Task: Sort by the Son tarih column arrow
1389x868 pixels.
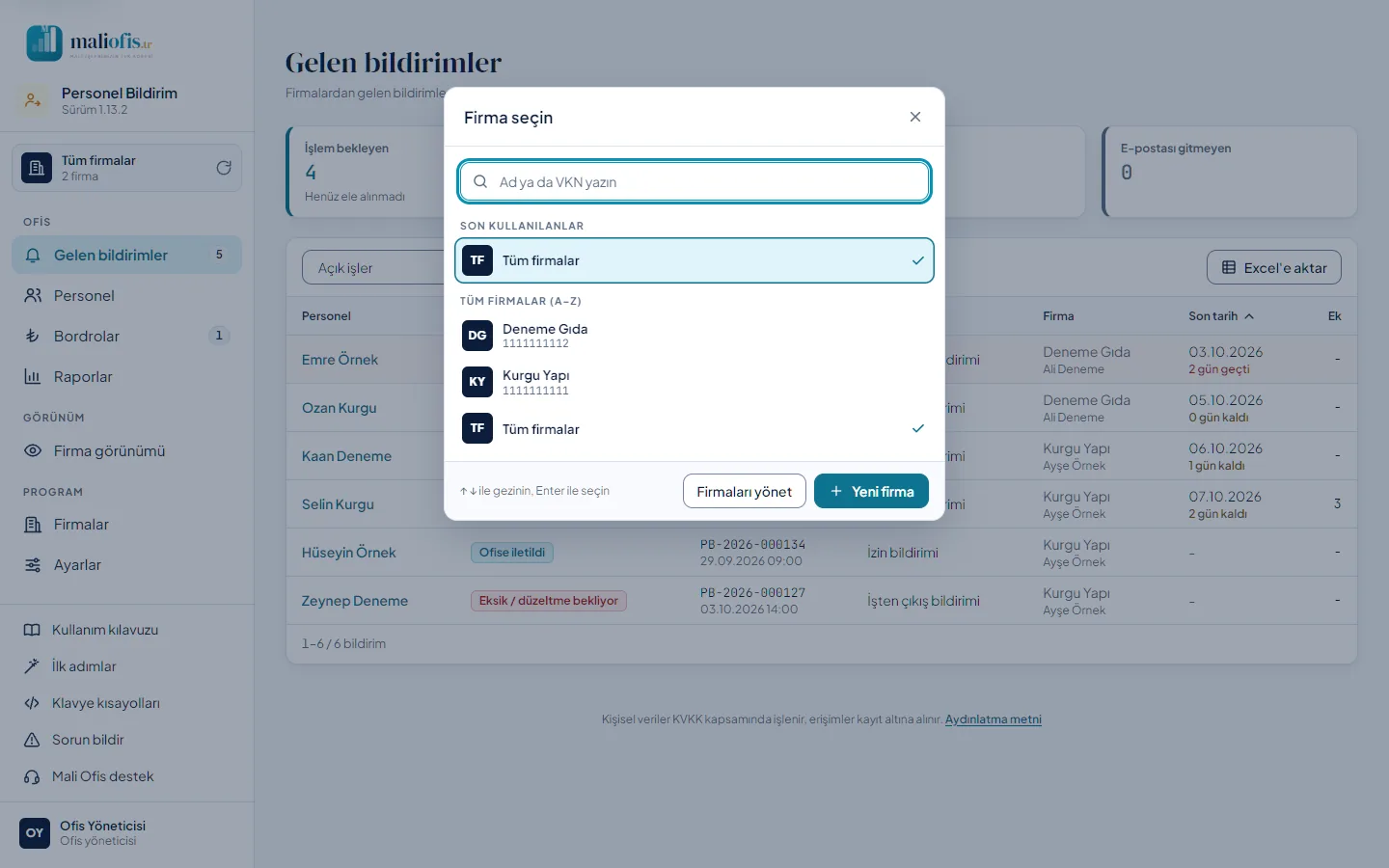Action: [x=1249, y=316]
